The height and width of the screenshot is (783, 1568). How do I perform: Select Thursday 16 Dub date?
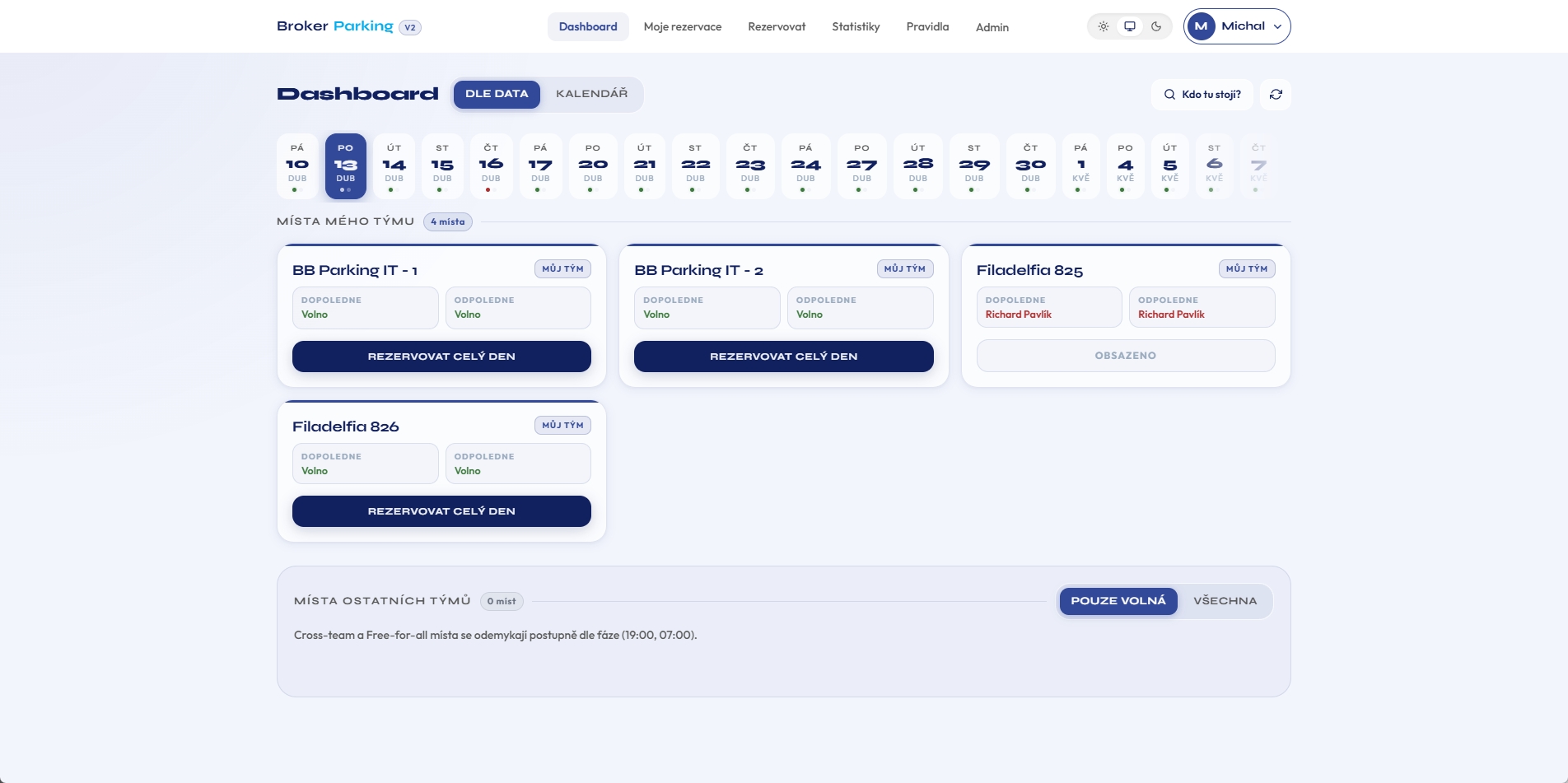point(491,166)
